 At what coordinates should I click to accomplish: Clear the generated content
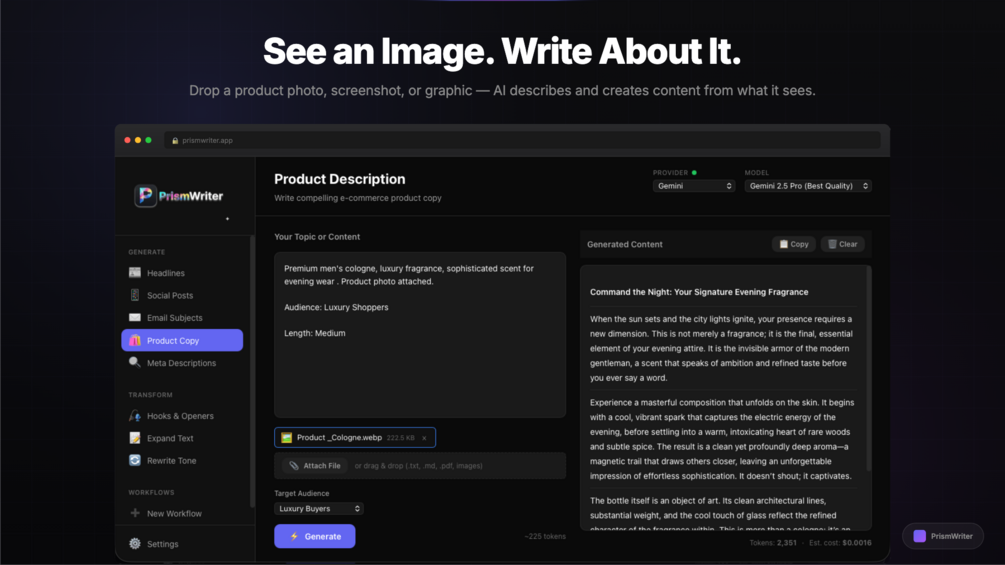842,244
